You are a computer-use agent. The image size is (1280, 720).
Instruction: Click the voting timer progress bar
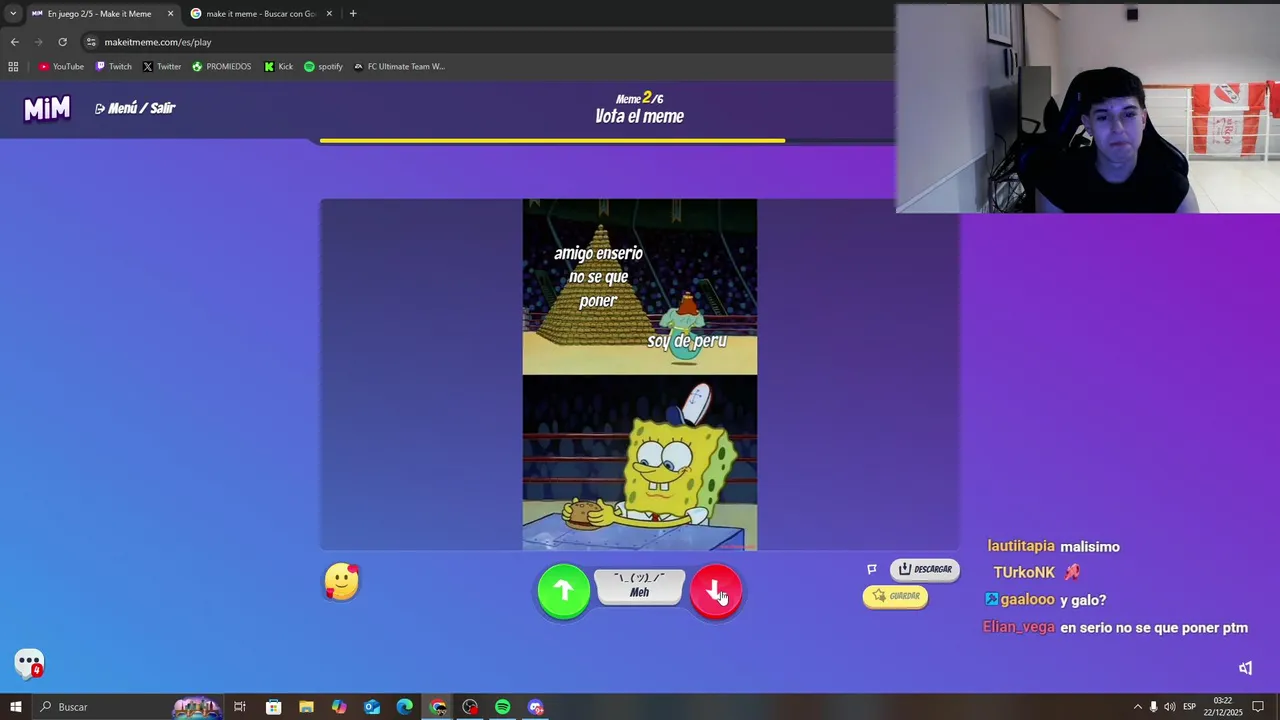tap(607, 141)
